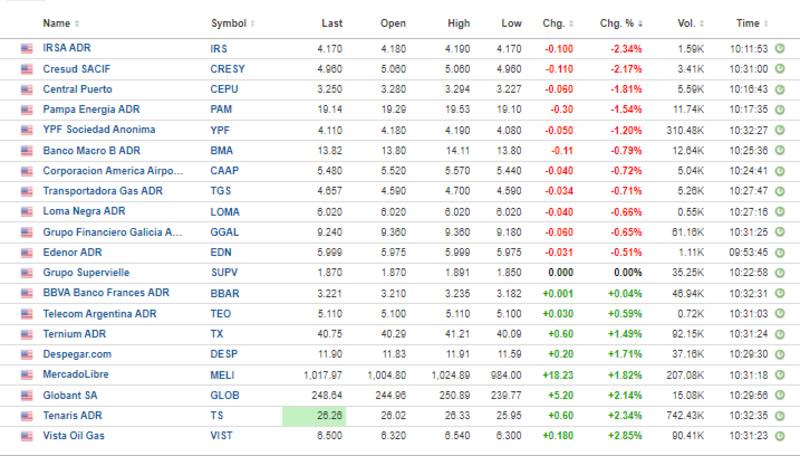
Task: Click the clock icon in the Tenaris ADR row
Action: pos(778,416)
